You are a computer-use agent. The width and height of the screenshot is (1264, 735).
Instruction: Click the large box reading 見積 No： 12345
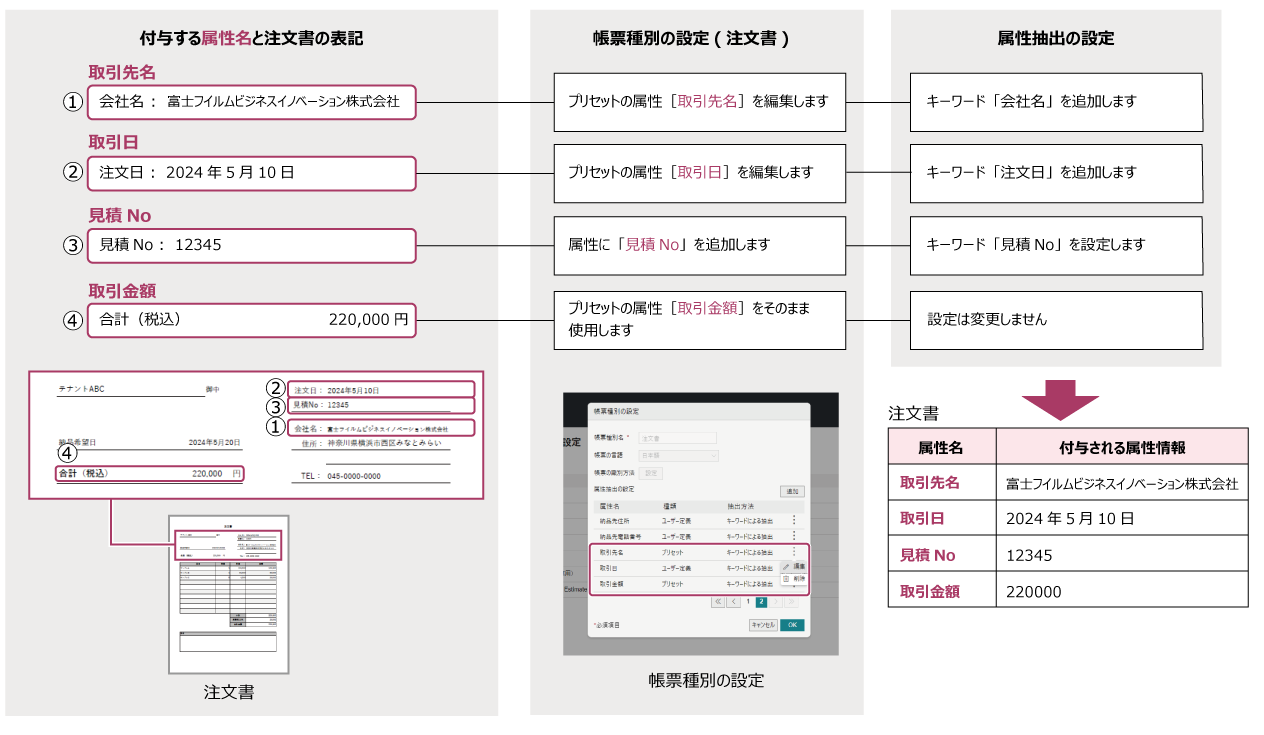[251, 244]
